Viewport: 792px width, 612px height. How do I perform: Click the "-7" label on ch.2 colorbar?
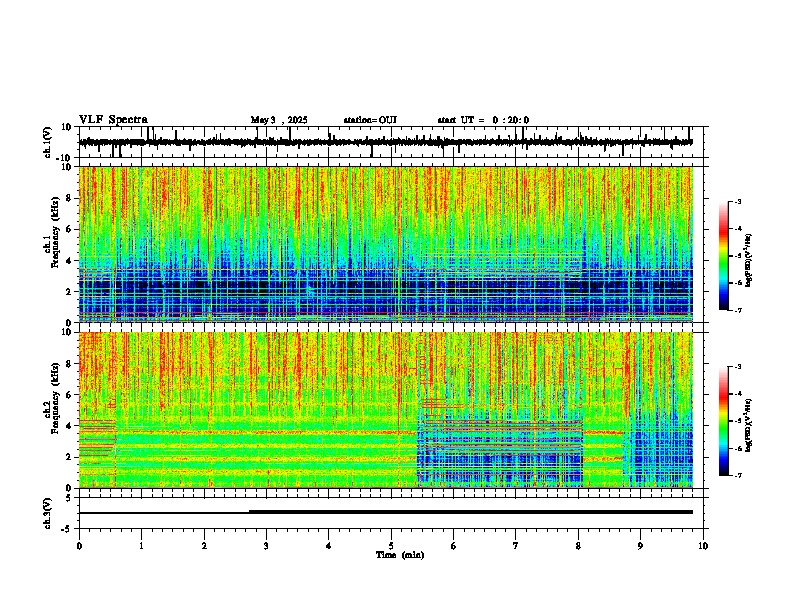coord(737,475)
